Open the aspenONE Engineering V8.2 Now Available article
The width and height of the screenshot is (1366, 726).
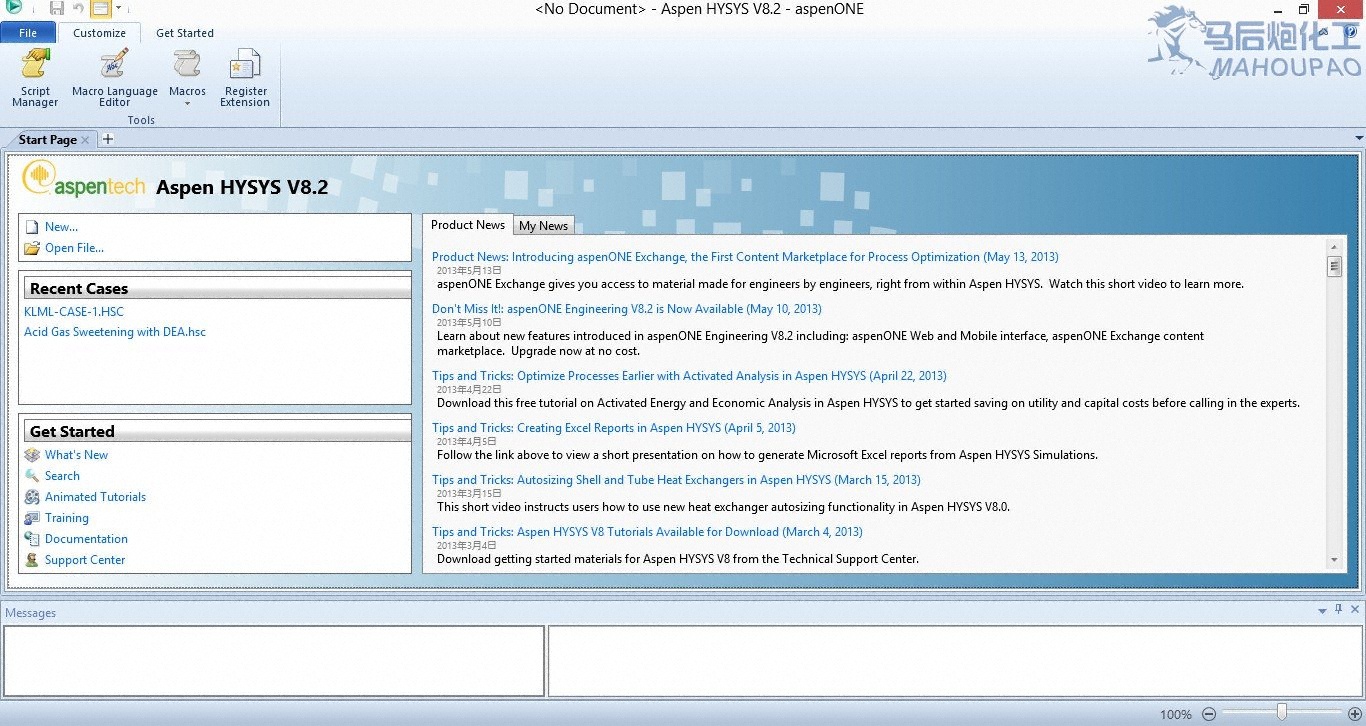[627, 309]
